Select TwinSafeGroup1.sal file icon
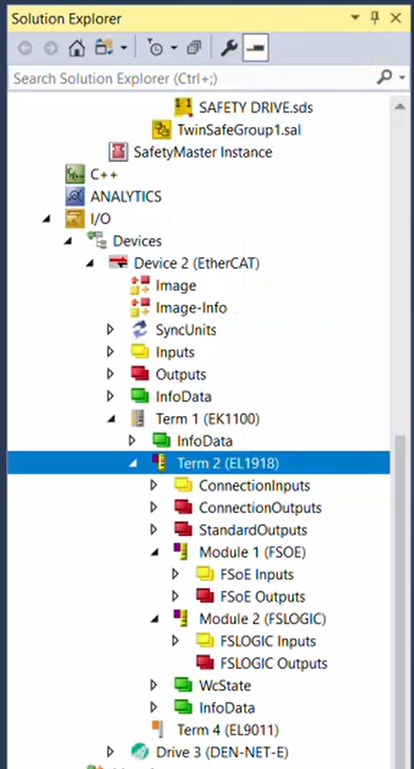The height and width of the screenshot is (769, 414). (x=161, y=129)
